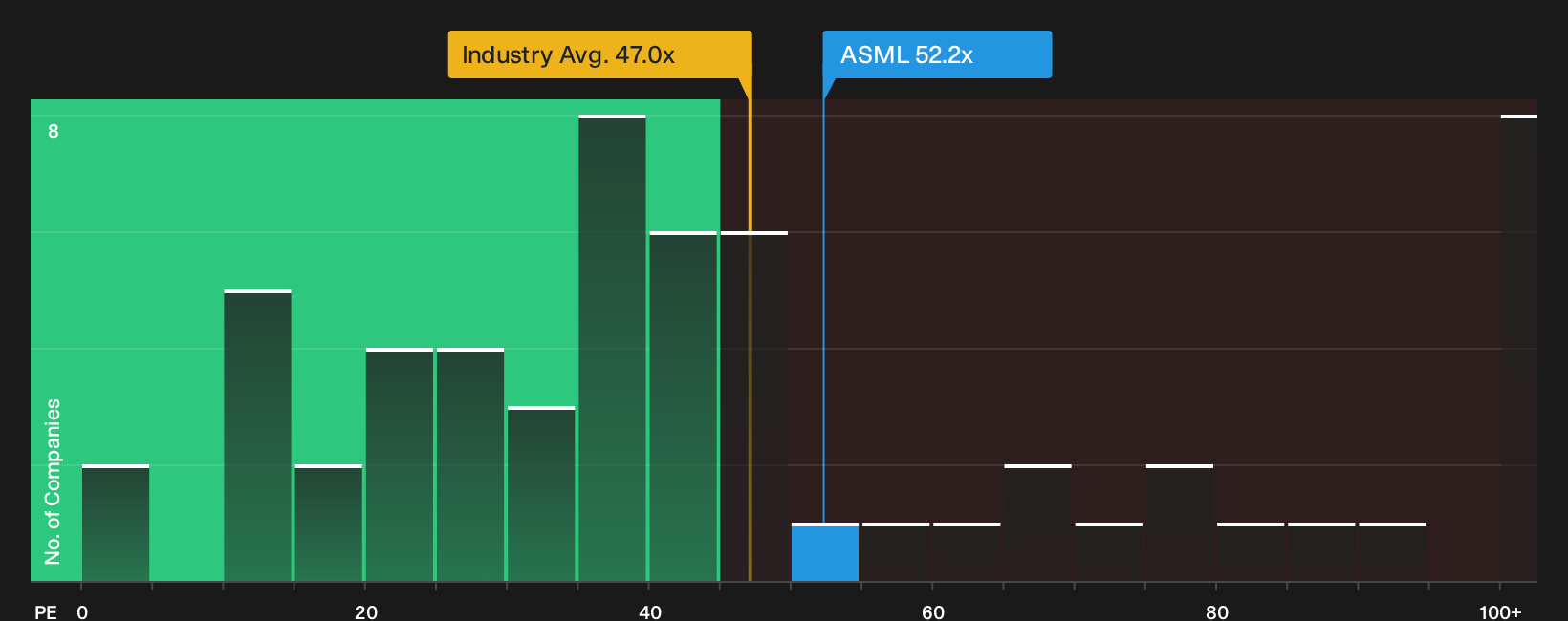Click the x-axis label 60
1568x621 pixels.
933,611
